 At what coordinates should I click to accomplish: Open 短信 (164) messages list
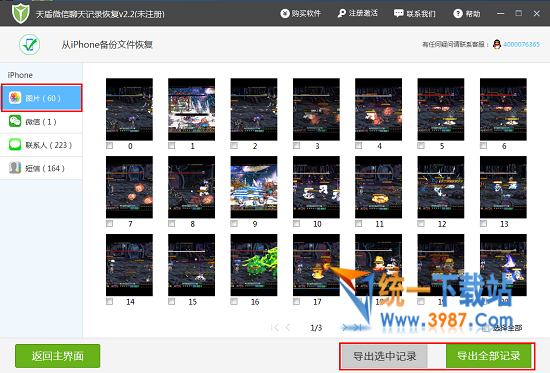tap(41, 168)
